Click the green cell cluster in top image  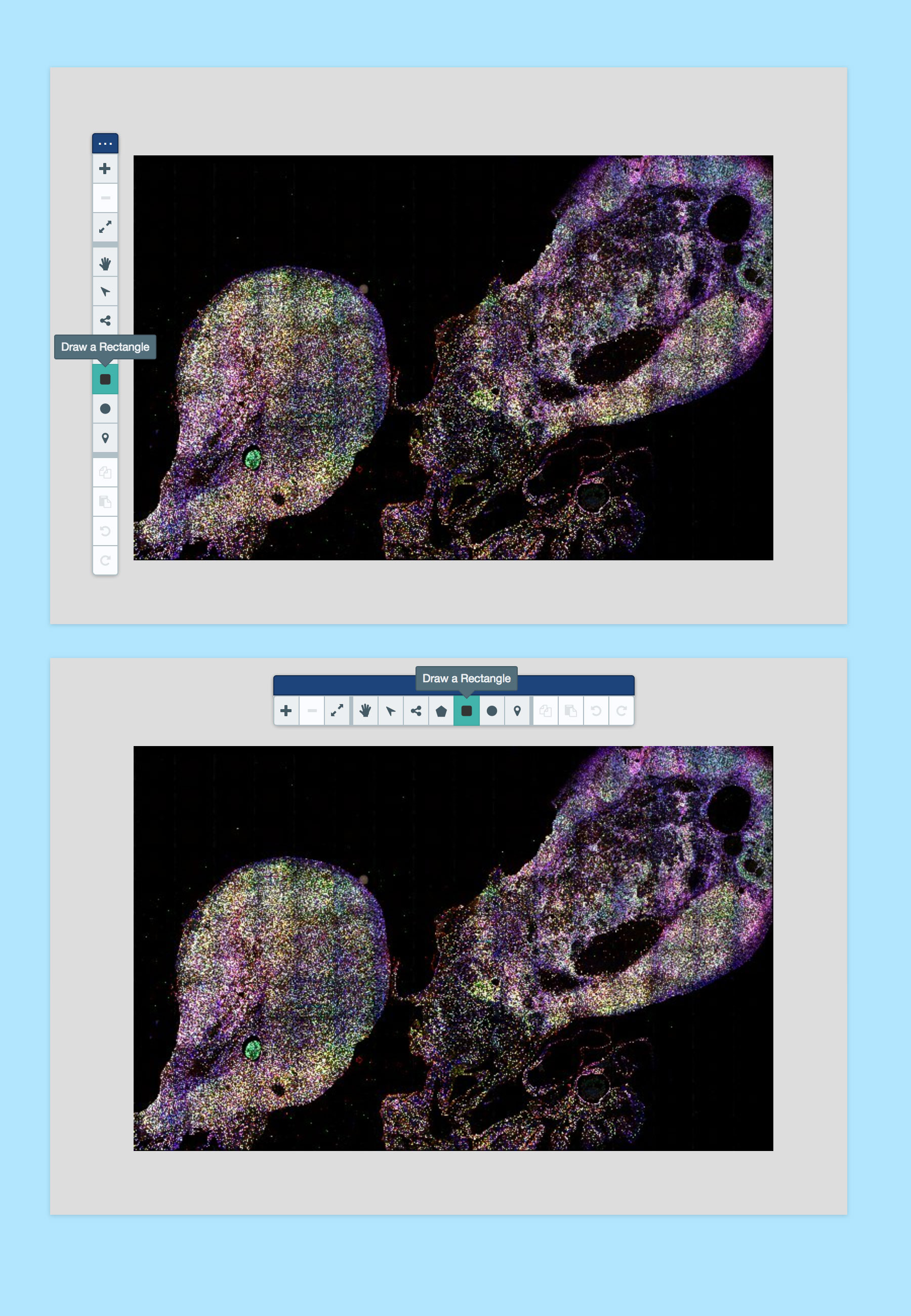(x=253, y=458)
